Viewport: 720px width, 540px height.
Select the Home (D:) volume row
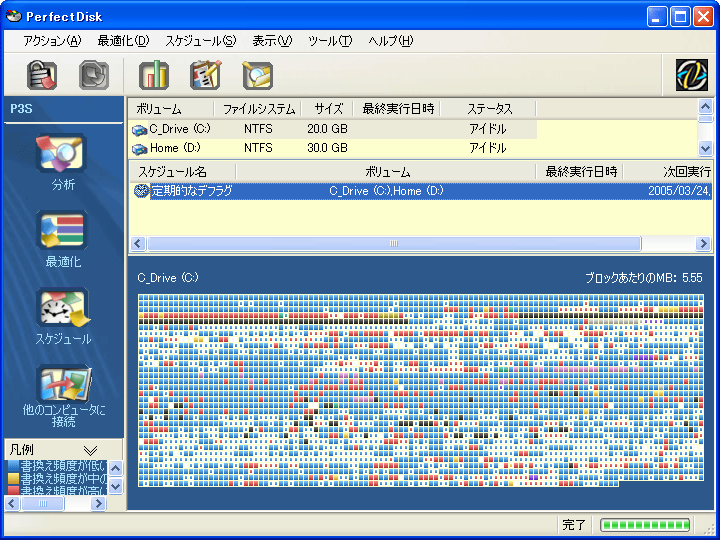(333, 148)
